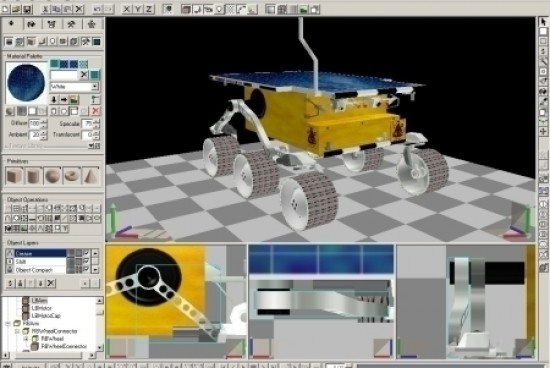Click the down arrow material icon
Screen dimensions: 550x368
pos(54,100)
